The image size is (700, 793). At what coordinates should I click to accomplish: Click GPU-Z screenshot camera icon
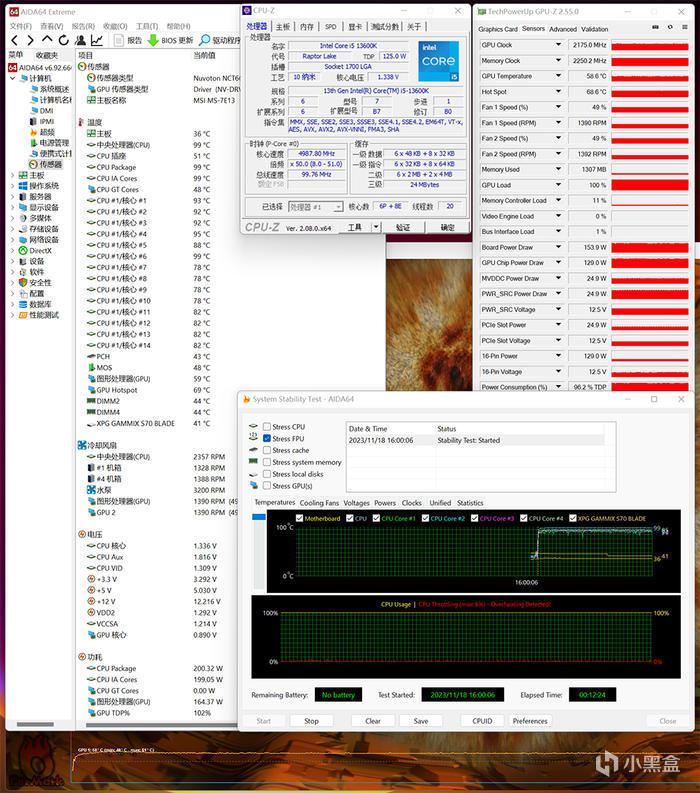click(655, 27)
